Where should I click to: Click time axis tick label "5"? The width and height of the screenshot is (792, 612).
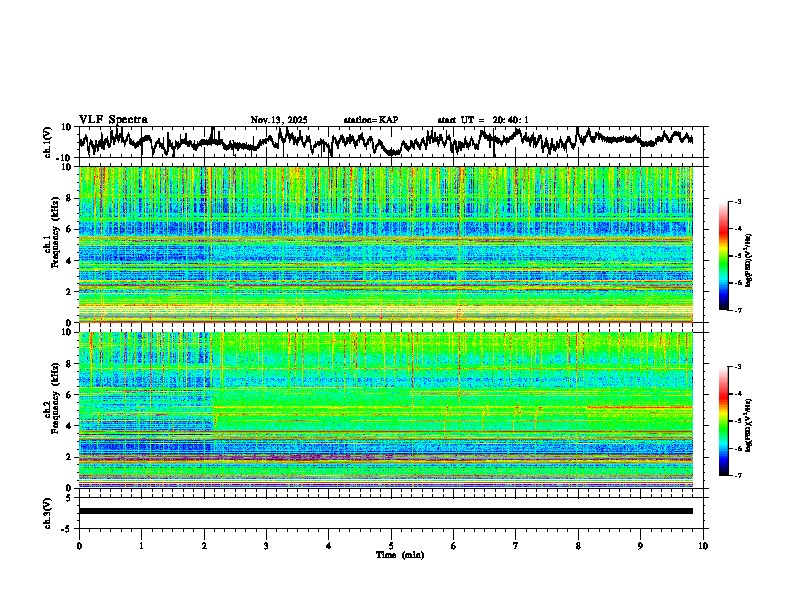(x=391, y=546)
